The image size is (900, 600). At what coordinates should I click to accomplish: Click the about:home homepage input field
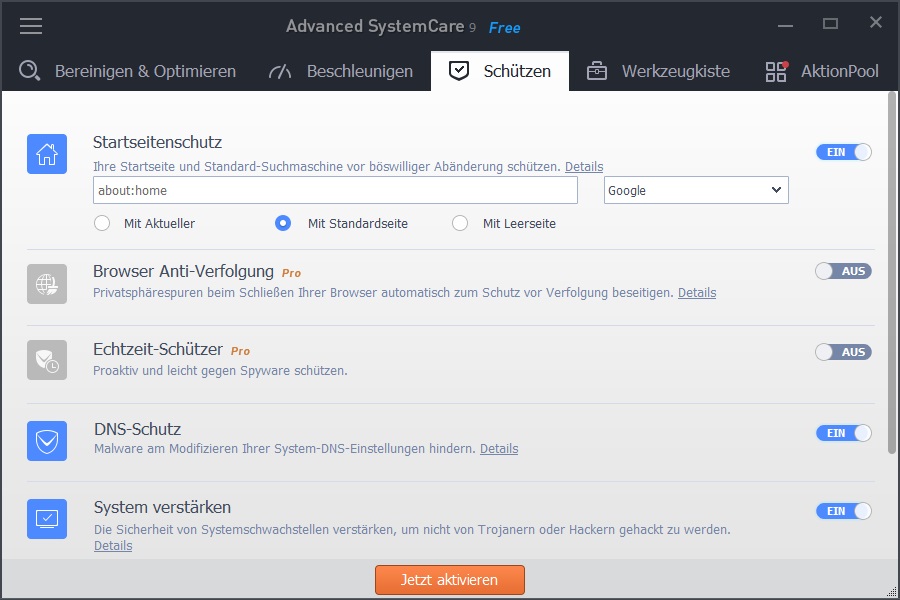335,190
